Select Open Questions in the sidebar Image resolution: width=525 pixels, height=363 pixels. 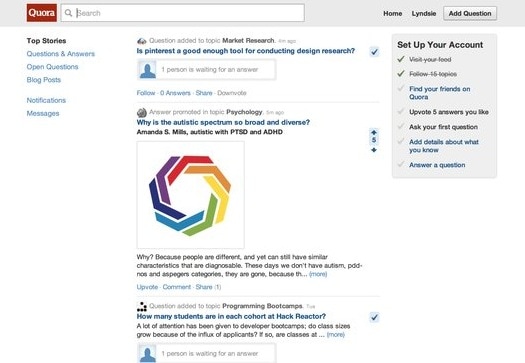tap(52, 67)
